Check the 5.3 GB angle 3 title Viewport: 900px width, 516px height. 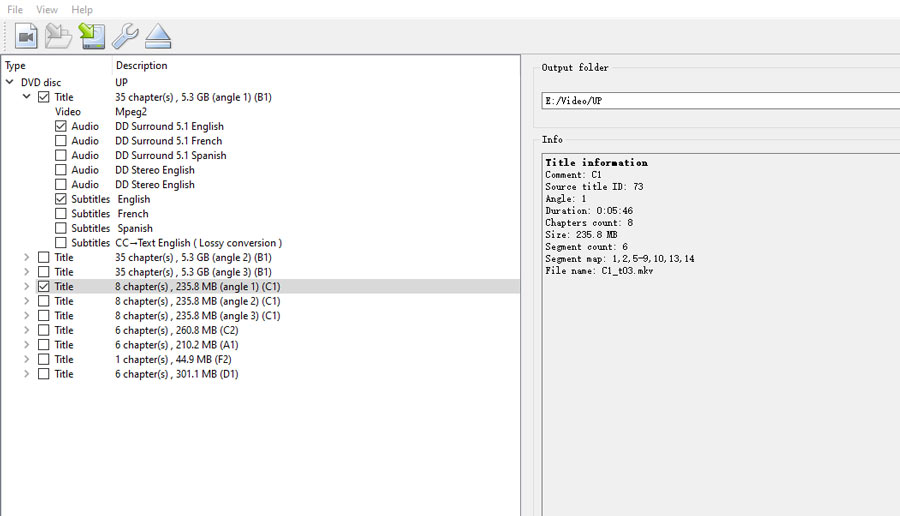click(44, 271)
